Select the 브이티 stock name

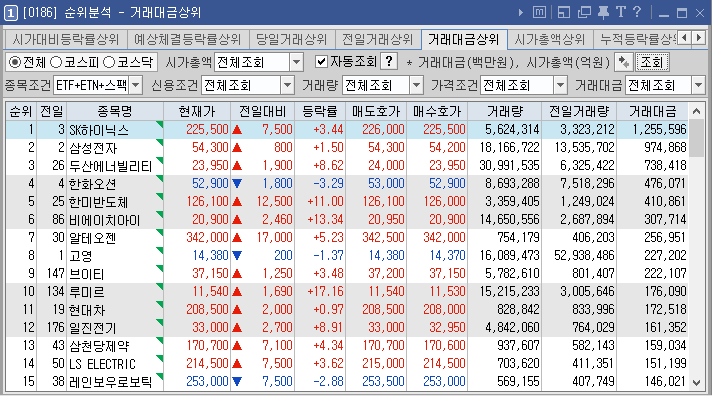point(87,274)
